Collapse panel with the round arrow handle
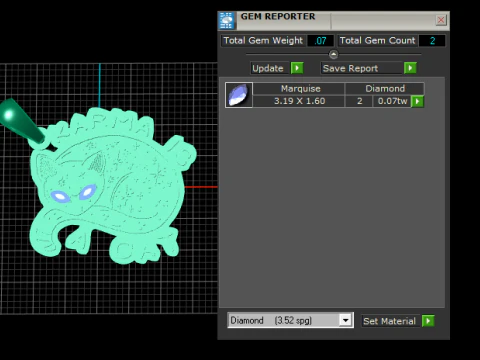 333,54
